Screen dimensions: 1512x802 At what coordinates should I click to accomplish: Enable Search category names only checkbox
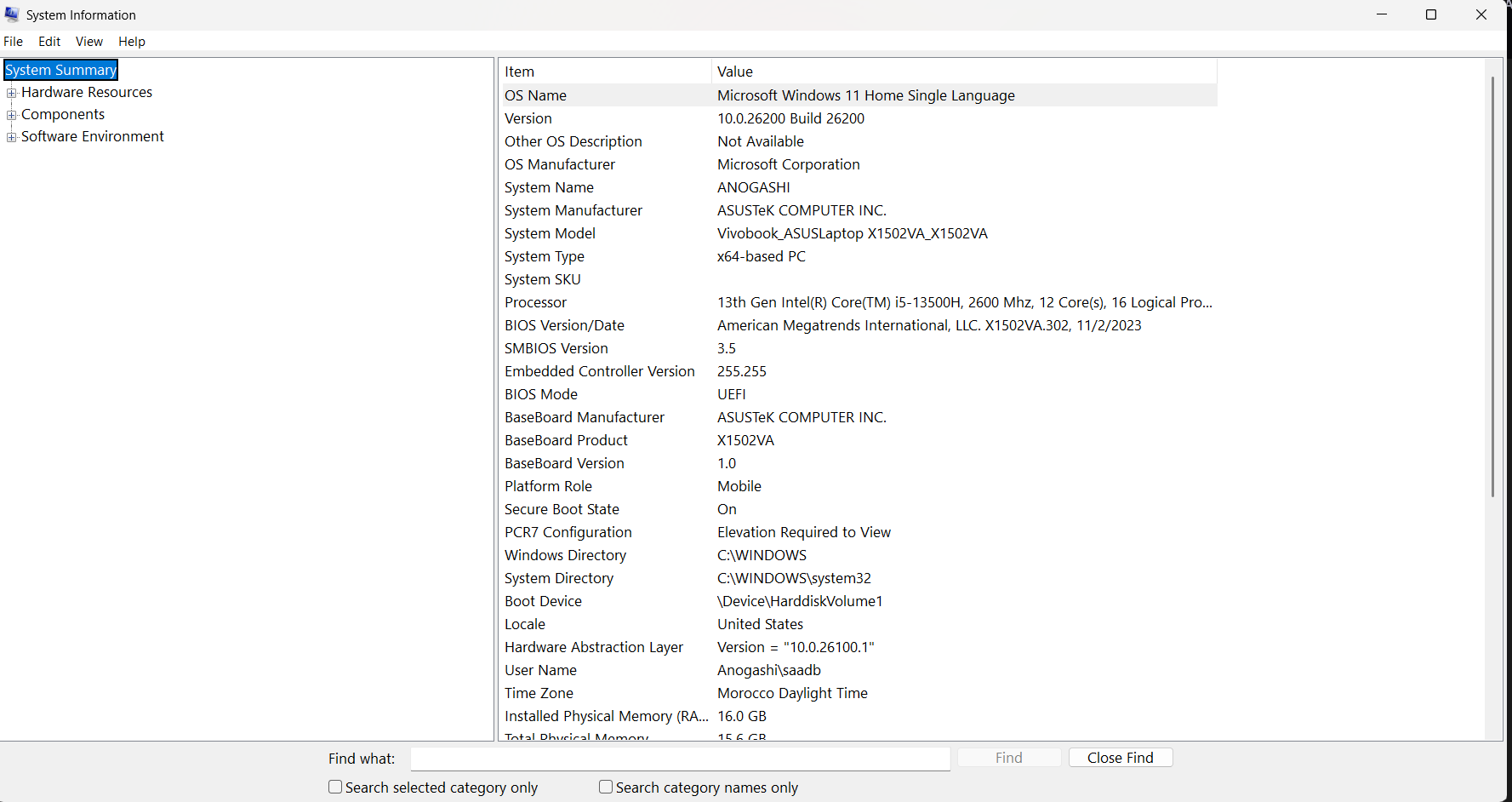coord(606,787)
